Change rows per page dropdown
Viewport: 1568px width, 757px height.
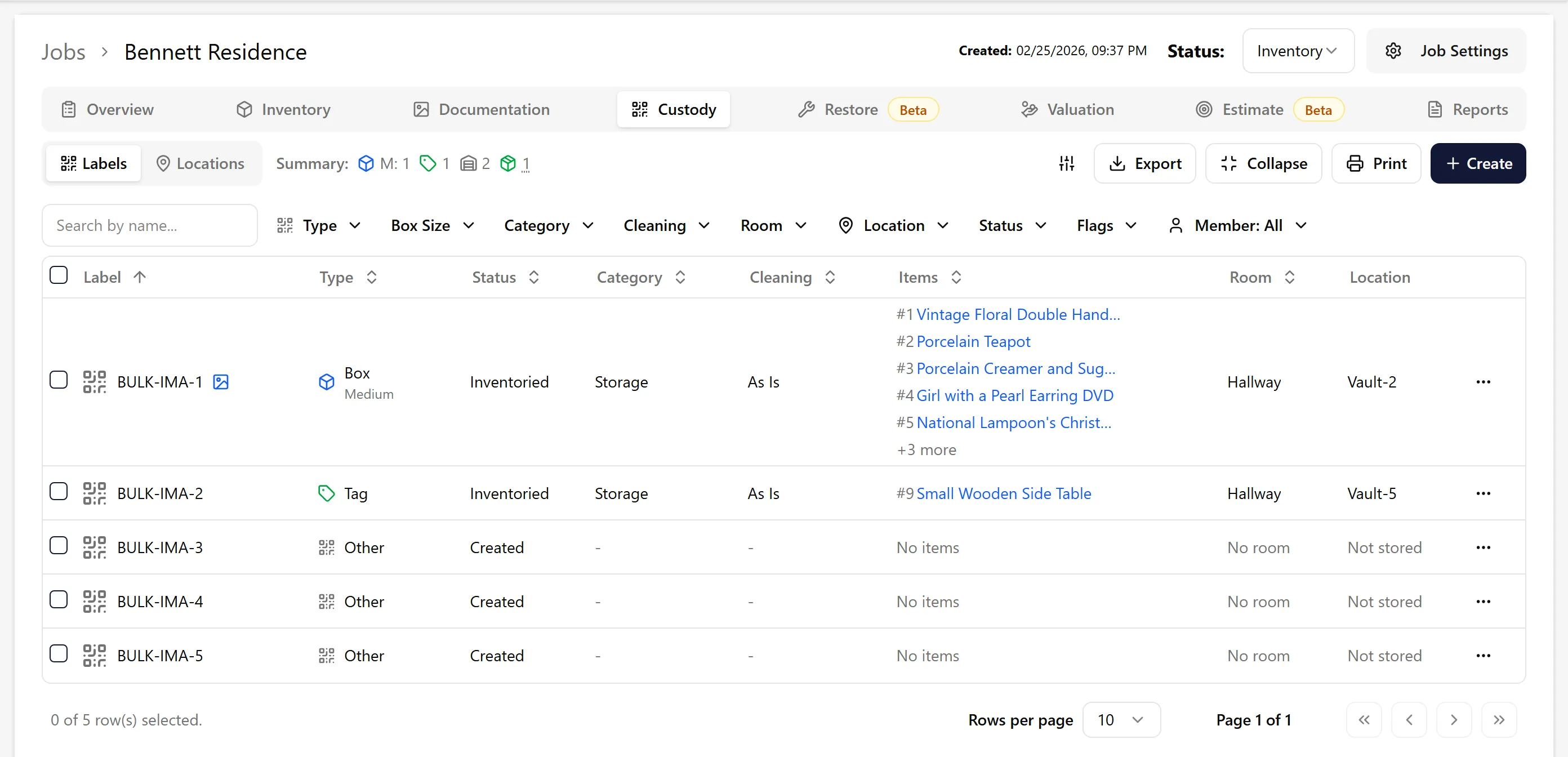click(x=1121, y=720)
